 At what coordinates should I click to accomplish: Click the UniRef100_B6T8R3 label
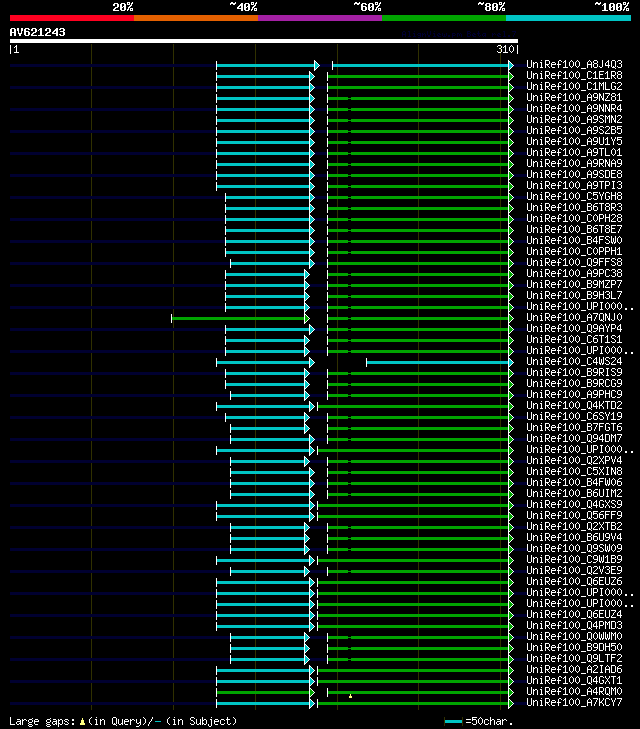click(x=574, y=207)
